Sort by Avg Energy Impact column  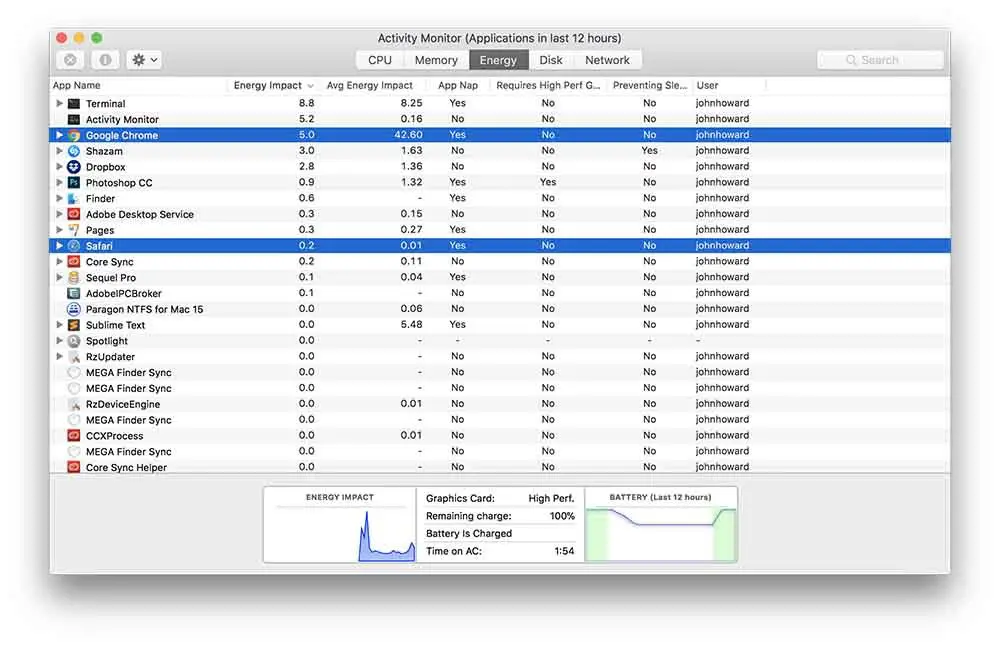(370, 85)
